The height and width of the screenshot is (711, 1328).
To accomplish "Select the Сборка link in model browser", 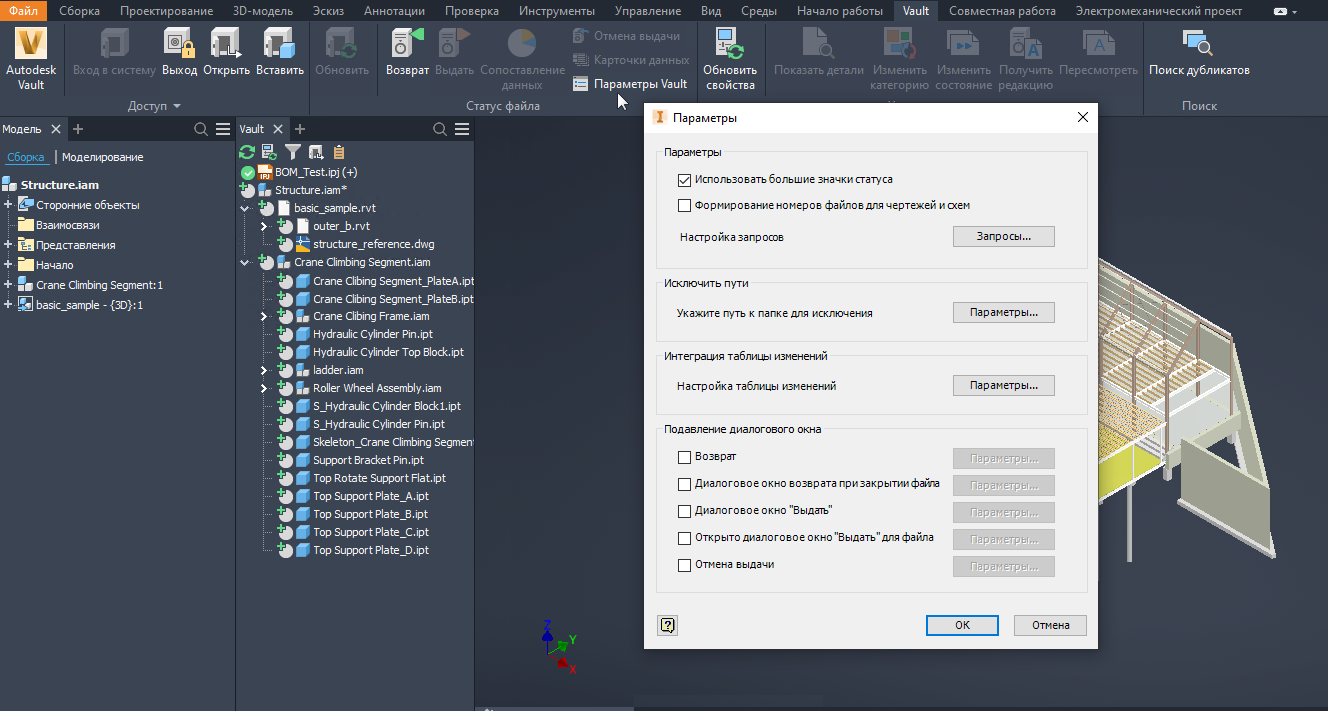I will tap(26, 157).
